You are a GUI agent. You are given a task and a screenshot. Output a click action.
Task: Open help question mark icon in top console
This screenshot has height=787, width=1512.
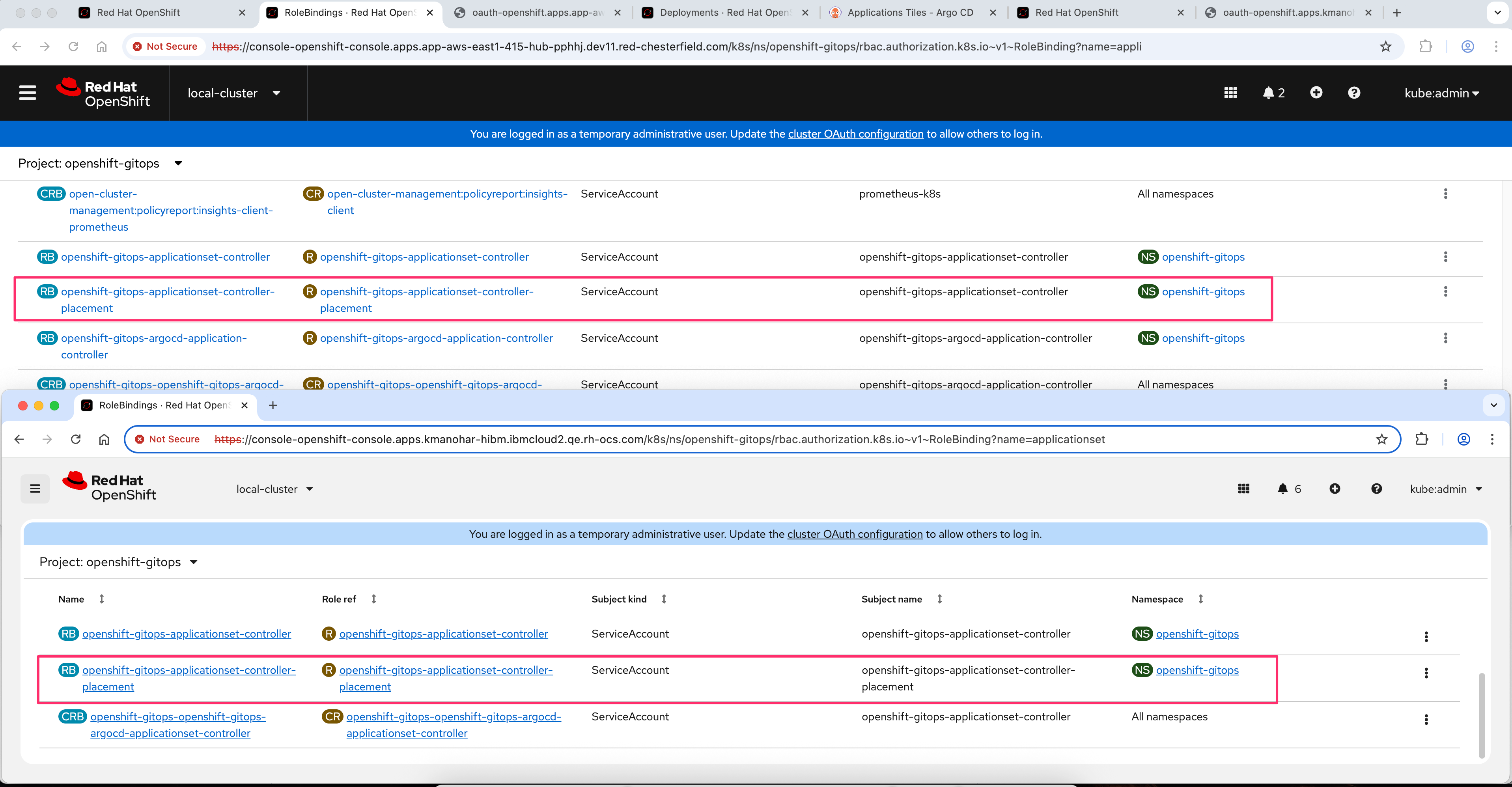pyautogui.click(x=1354, y=93)
